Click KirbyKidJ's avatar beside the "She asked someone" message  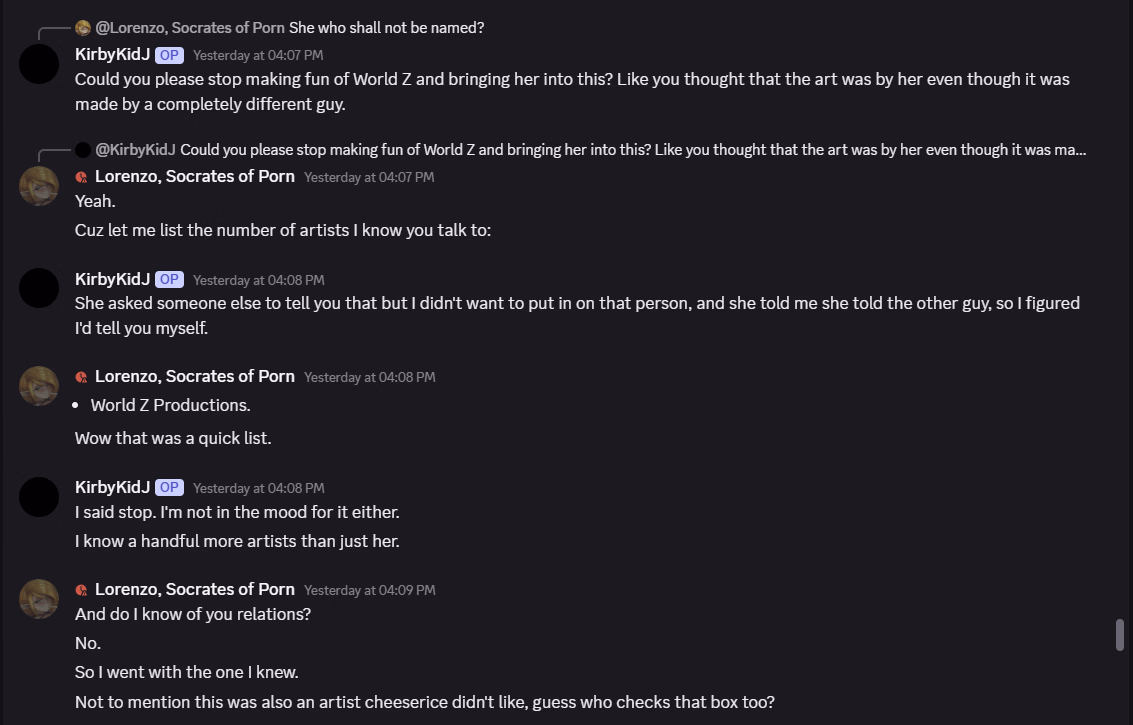(x=39, y=288)
